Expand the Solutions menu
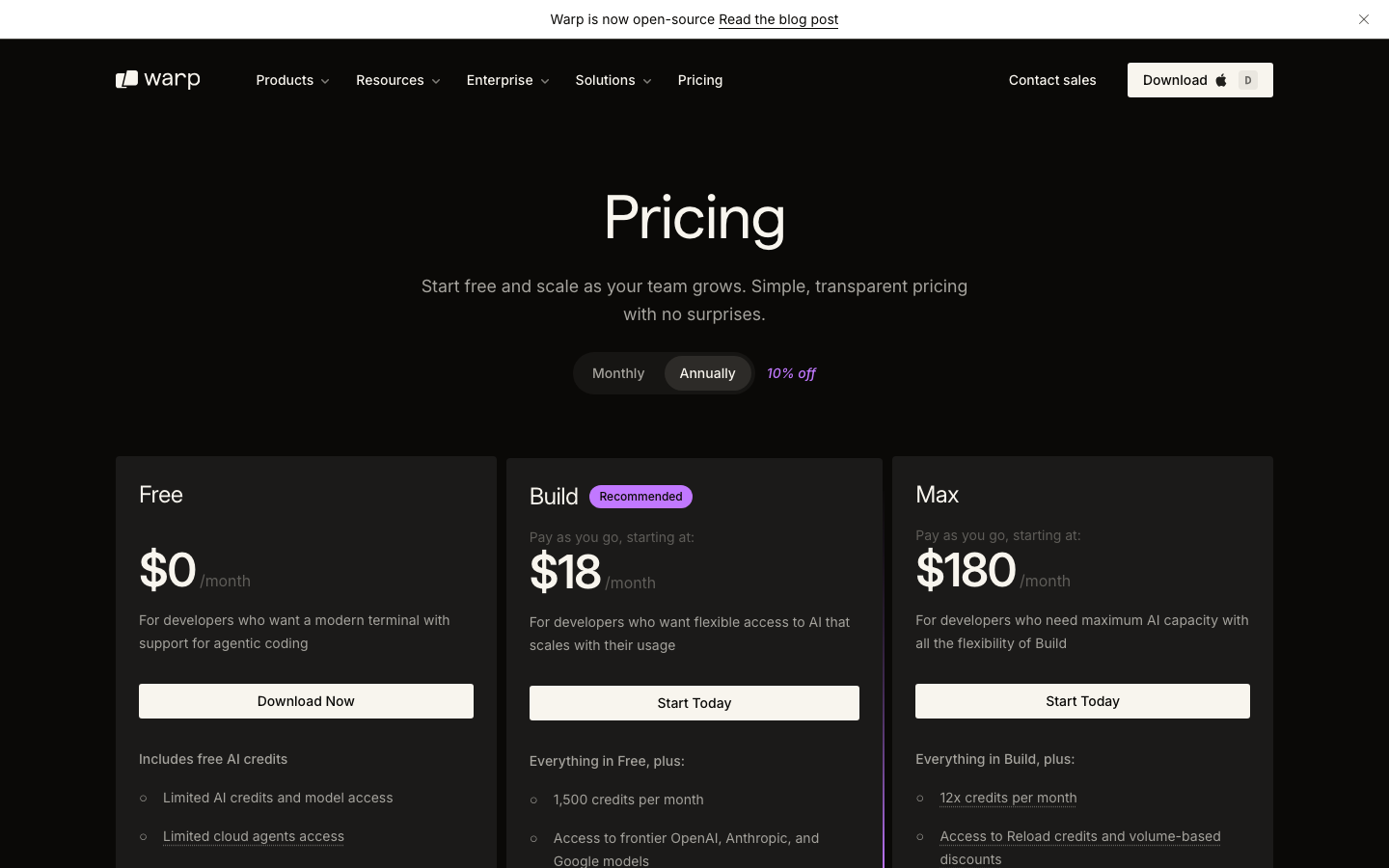This screenshot has height=868, width=1389. (613, 80)
